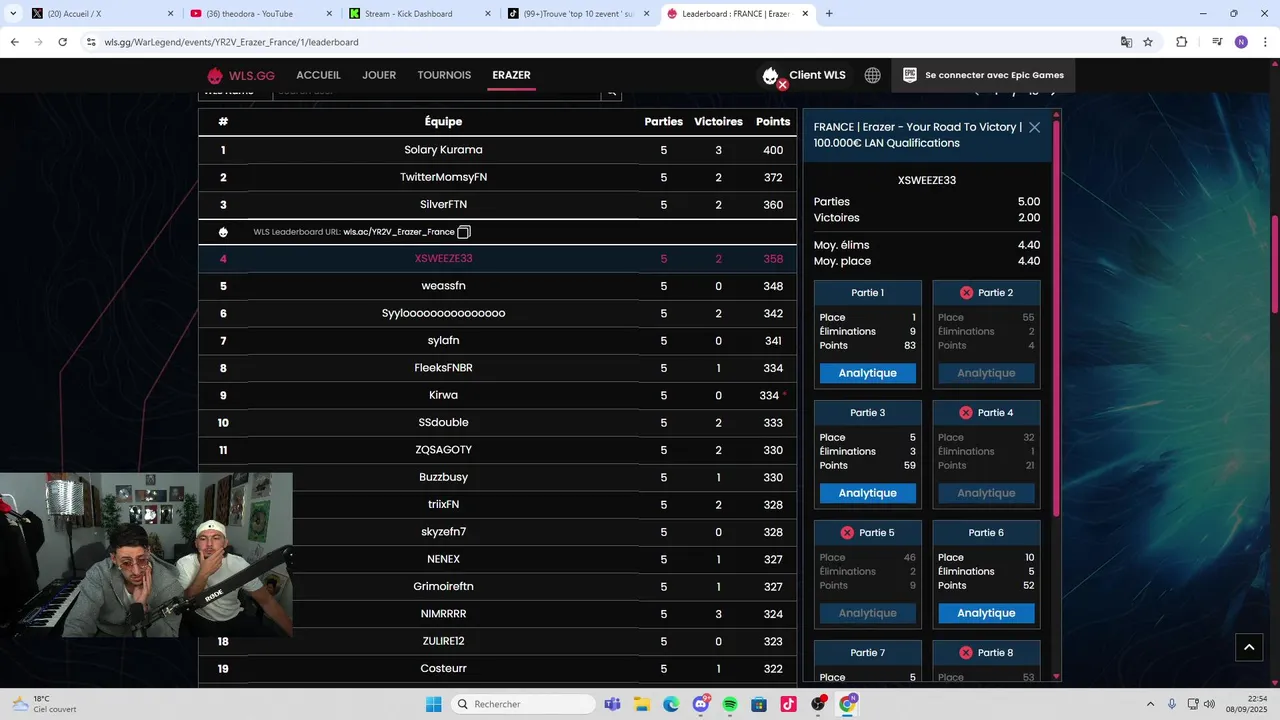The height and width of the screenshot is (720, 1280).
Task: Open a new browser tab
Action: (x=829, y=14)
